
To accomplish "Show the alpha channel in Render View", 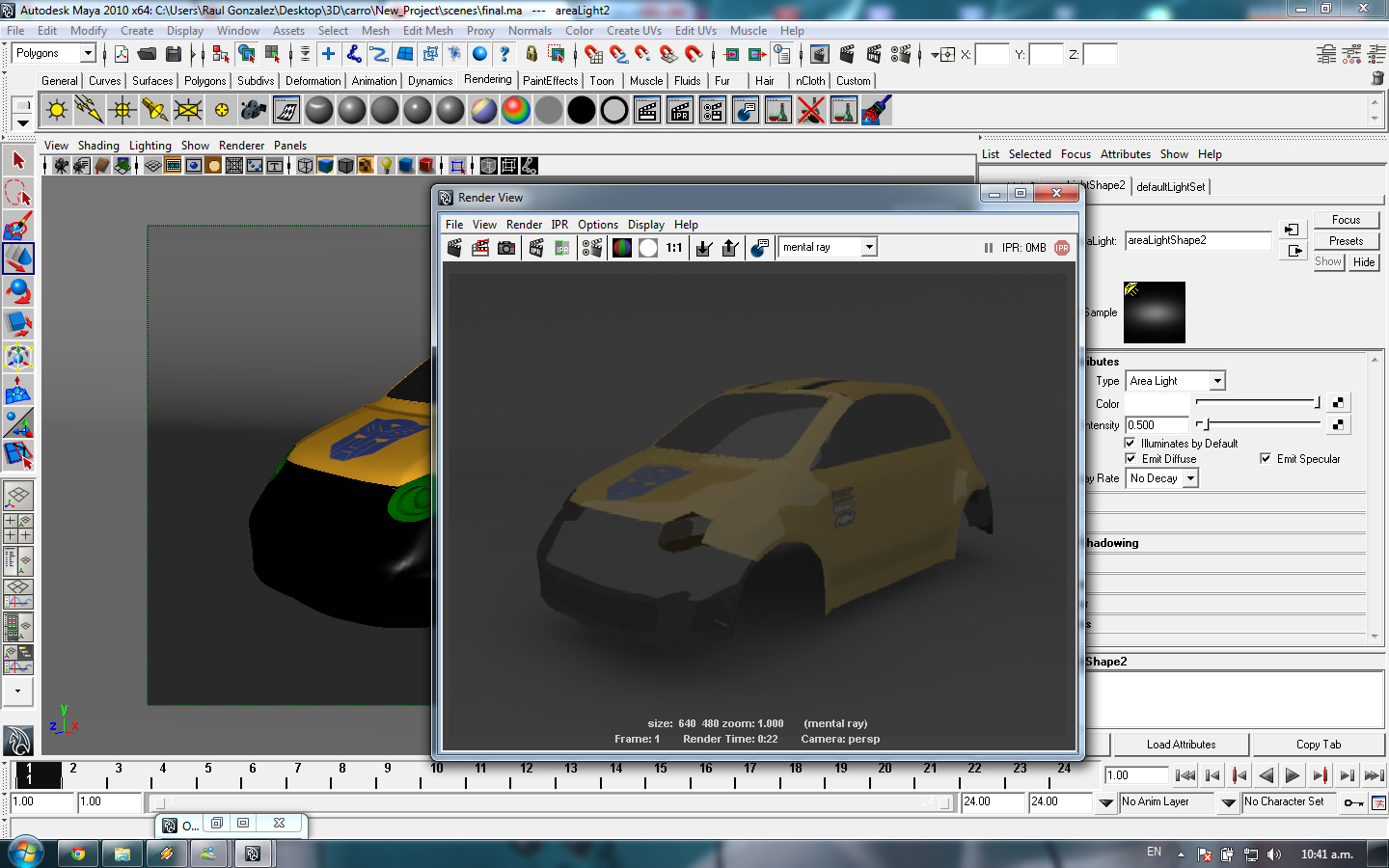I will [x=648, y=248].
